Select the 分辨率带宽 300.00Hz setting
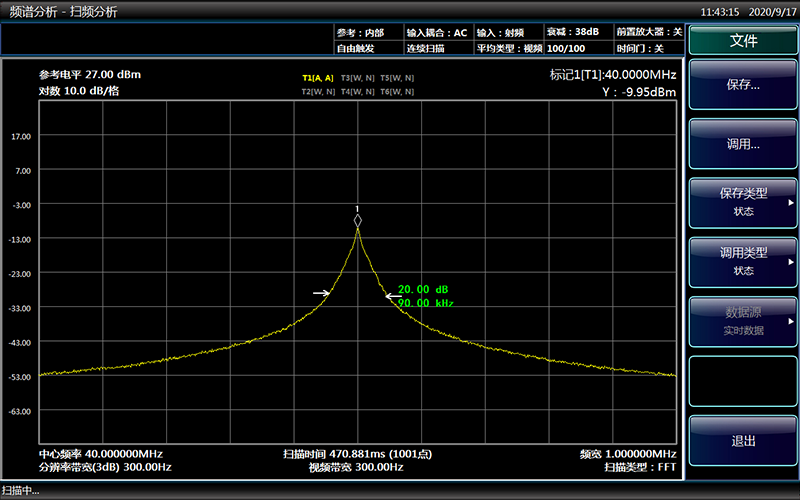This screenshot has height=500, width=800. point(105,467)
